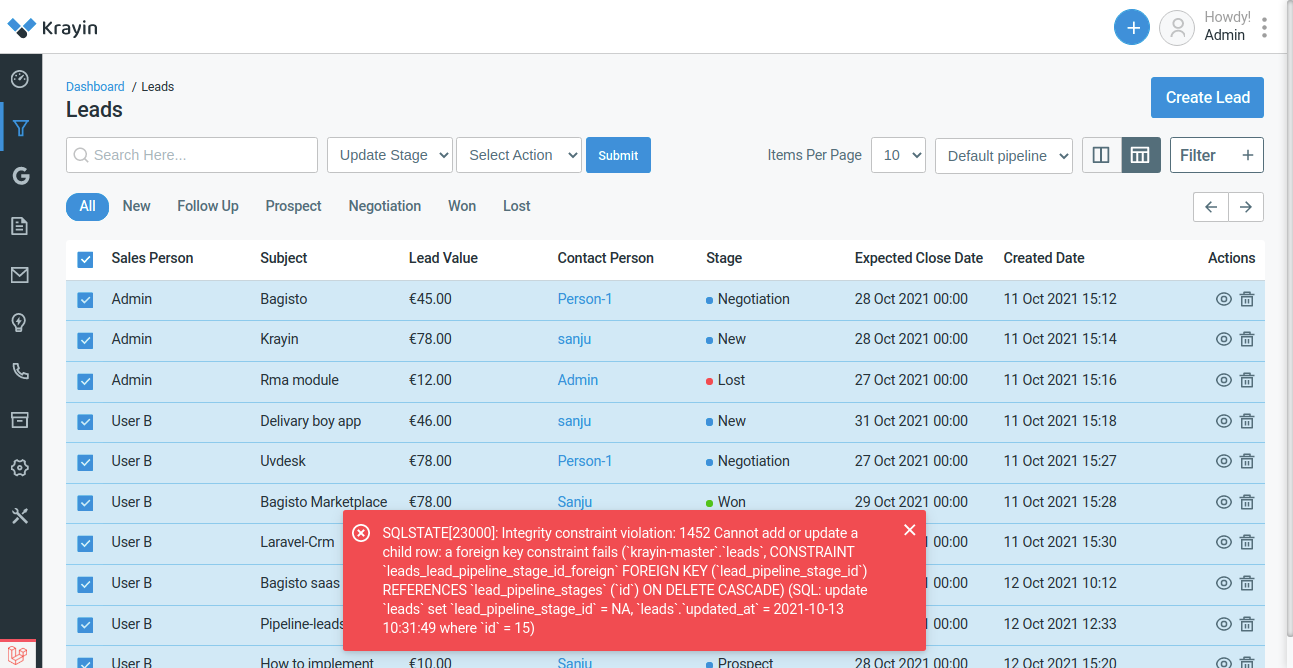1293x668 pixels.
Task: Open the Quotes icon in sidebar
Action: click(20, 226)
